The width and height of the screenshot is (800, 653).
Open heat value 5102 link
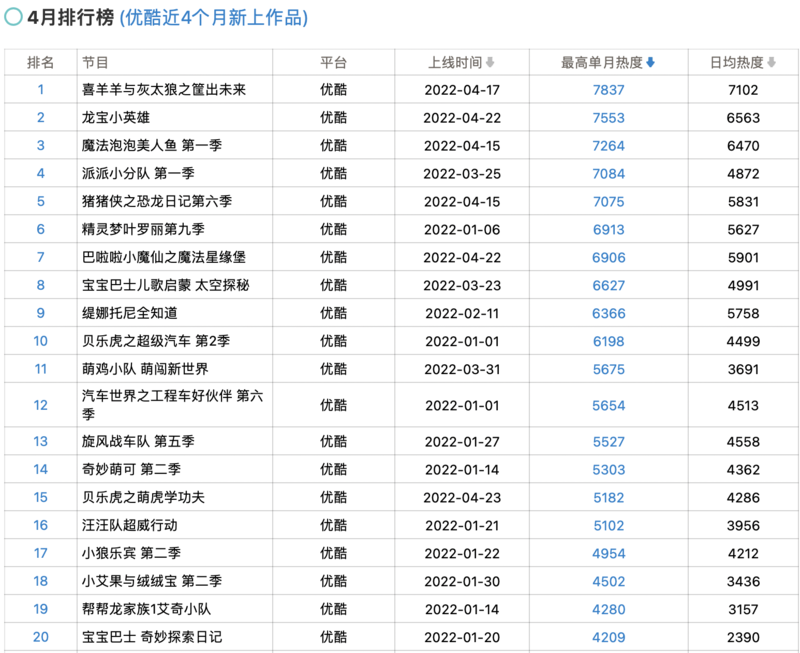point(608,525)
